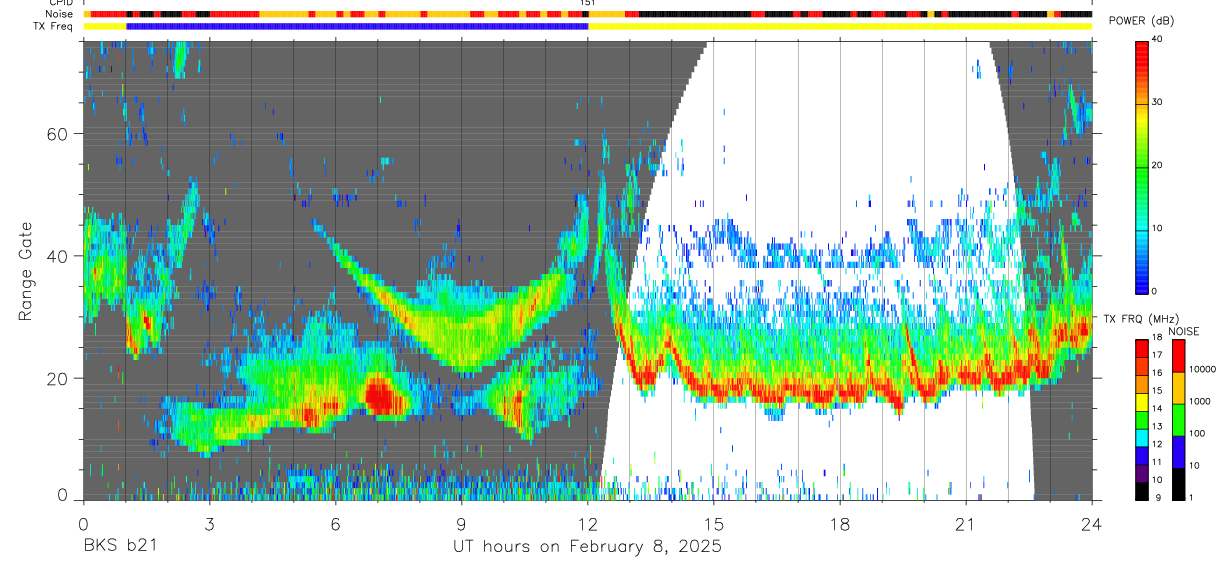
Task: Click the '24' UT hour axis tick
Action: 1092,524
